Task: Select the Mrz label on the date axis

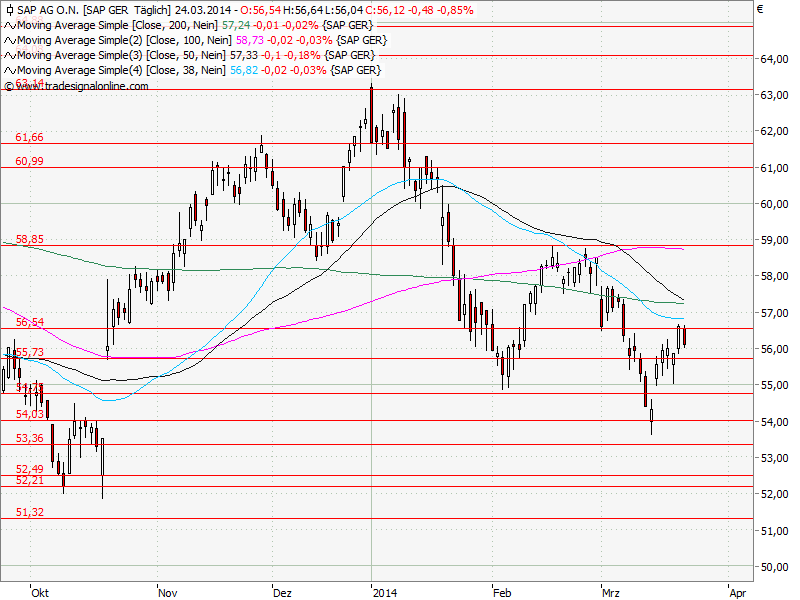Action: click(611, 591)
